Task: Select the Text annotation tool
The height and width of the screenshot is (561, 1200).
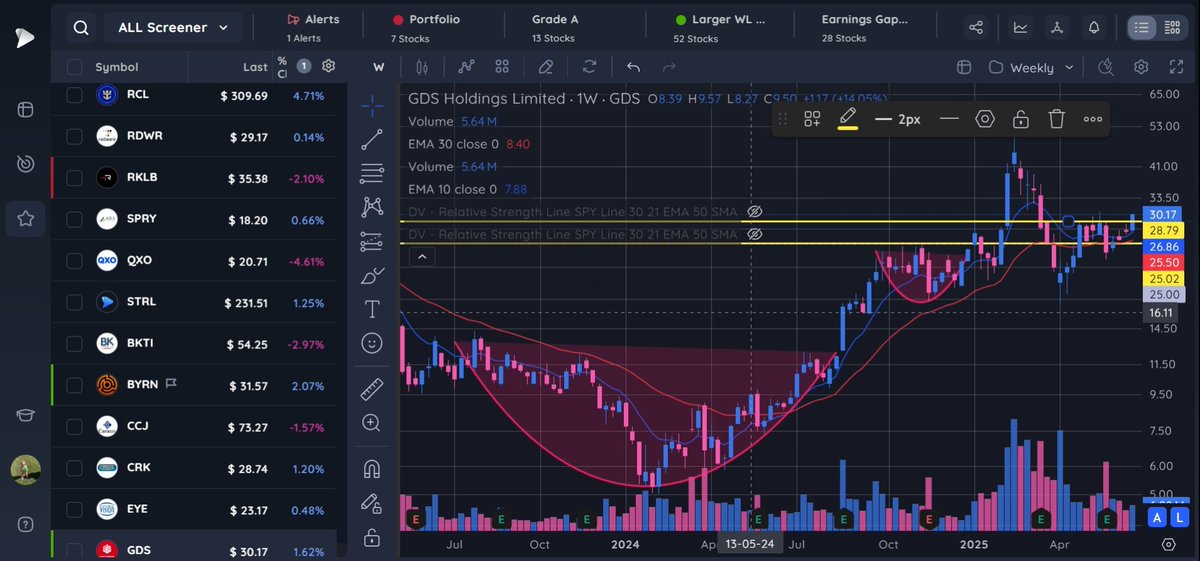Action: (x=372, y=308)
